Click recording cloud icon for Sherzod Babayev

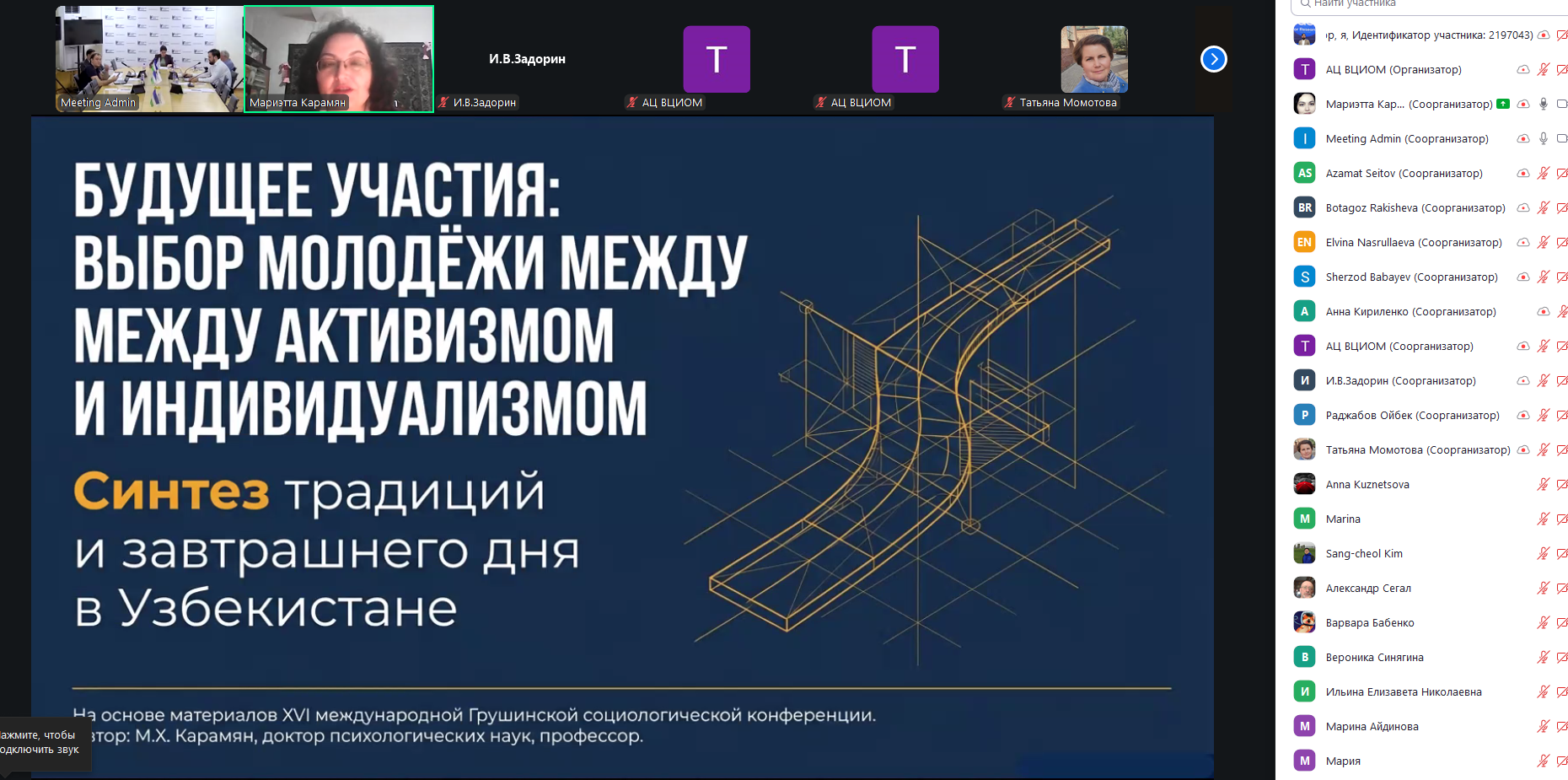click(1523, 277)
